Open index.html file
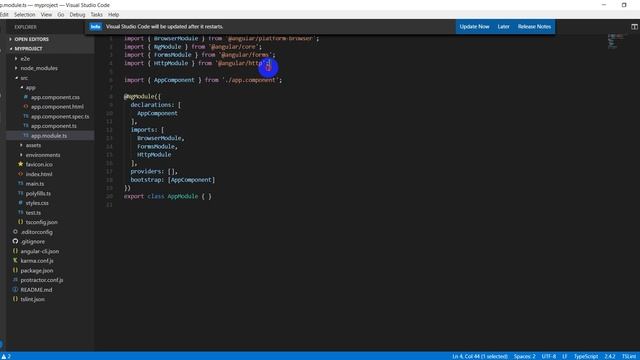The width and height of the screenshot is (640, 360). click(39, 174)
